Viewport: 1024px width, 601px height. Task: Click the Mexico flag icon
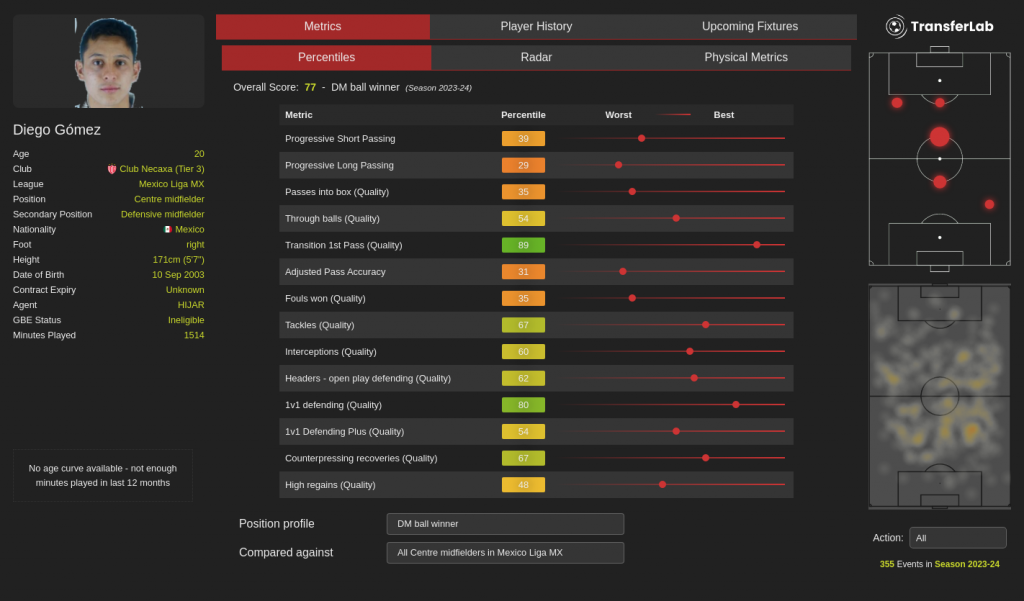click(167, 229)
